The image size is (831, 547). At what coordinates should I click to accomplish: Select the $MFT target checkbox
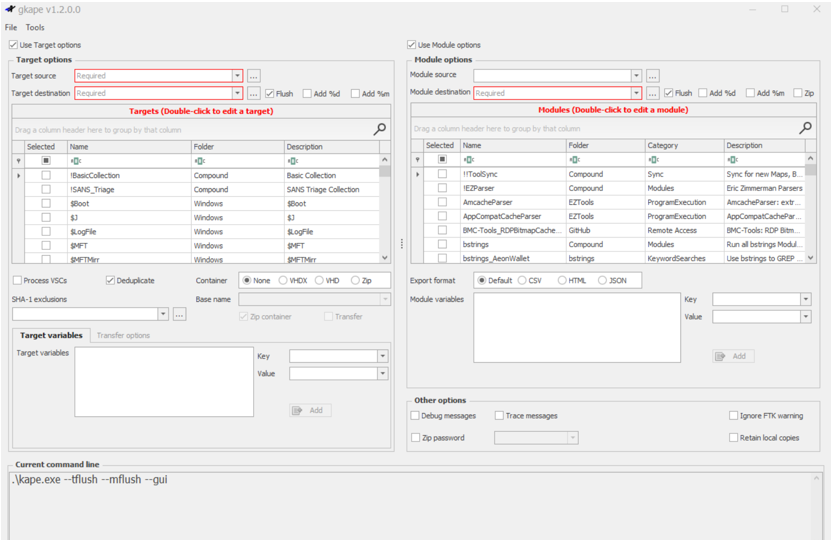tap(46, 245)
